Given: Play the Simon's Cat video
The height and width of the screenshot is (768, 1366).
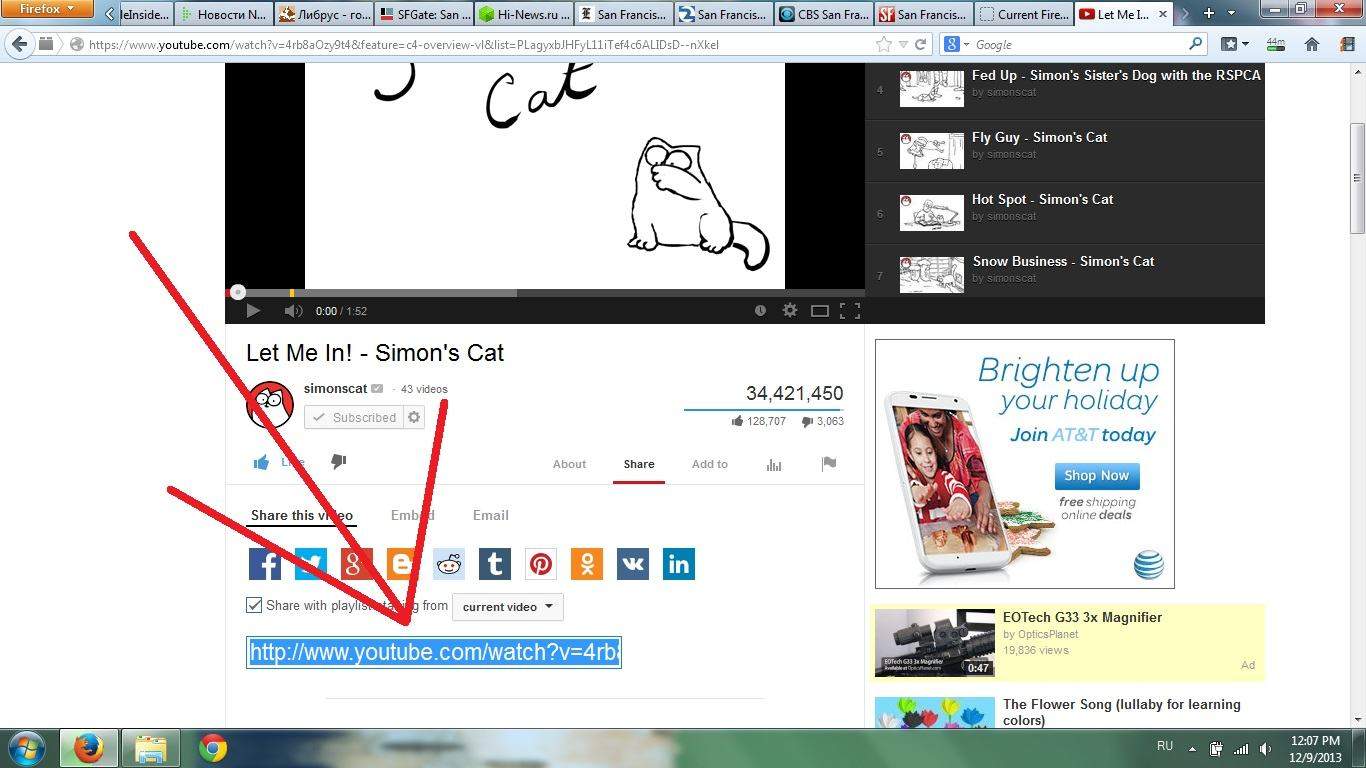Looking at the screenshot, I should click(x=253, y=311).
